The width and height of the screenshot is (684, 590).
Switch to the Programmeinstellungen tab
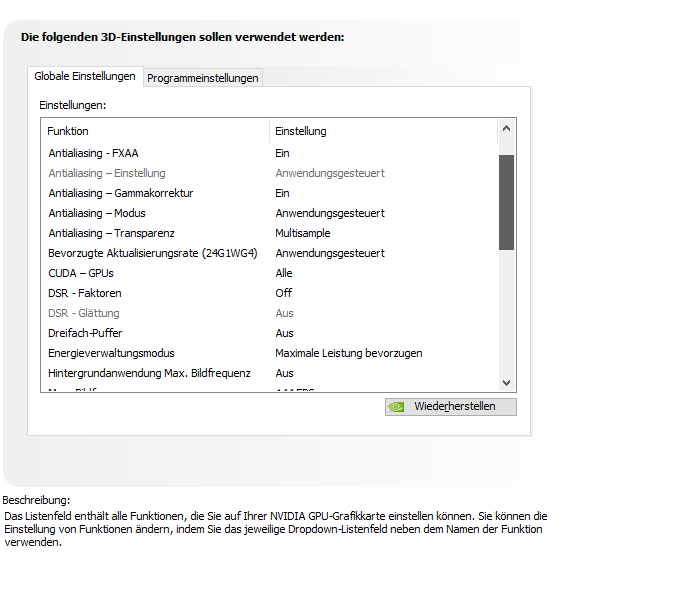[x=203, y=78]
